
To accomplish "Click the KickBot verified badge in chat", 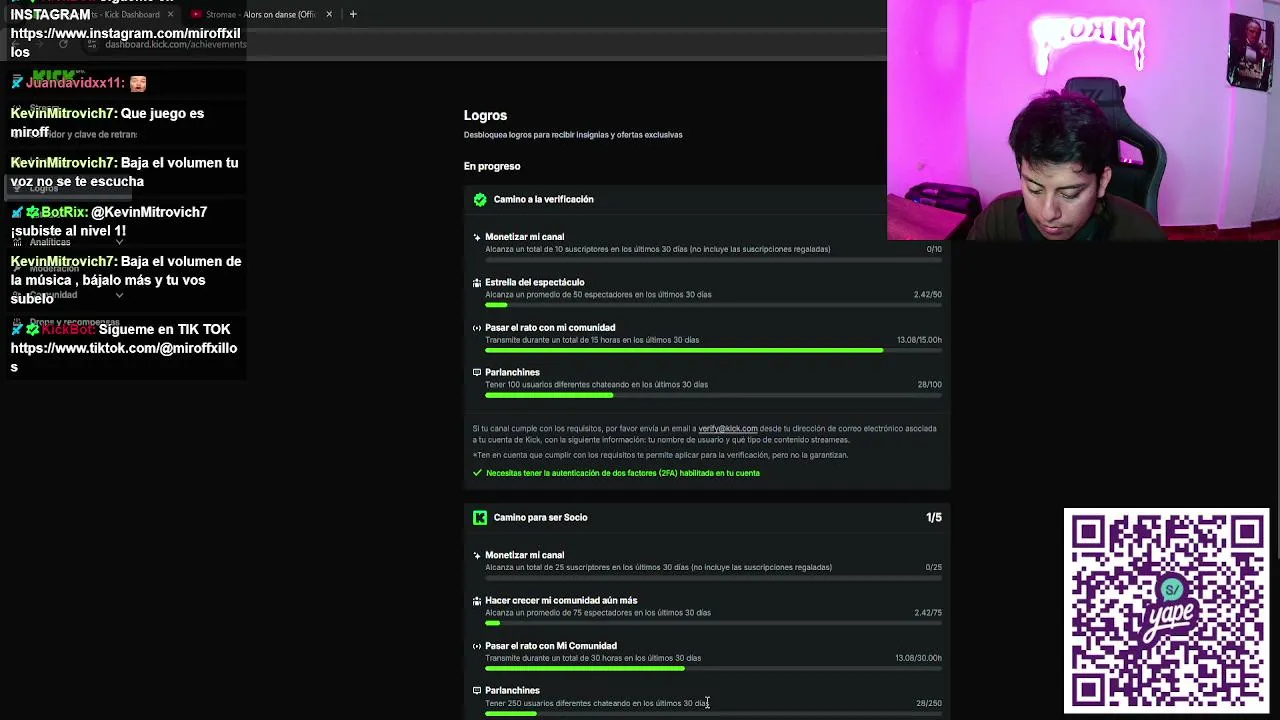I will click(x=32, y=329).
